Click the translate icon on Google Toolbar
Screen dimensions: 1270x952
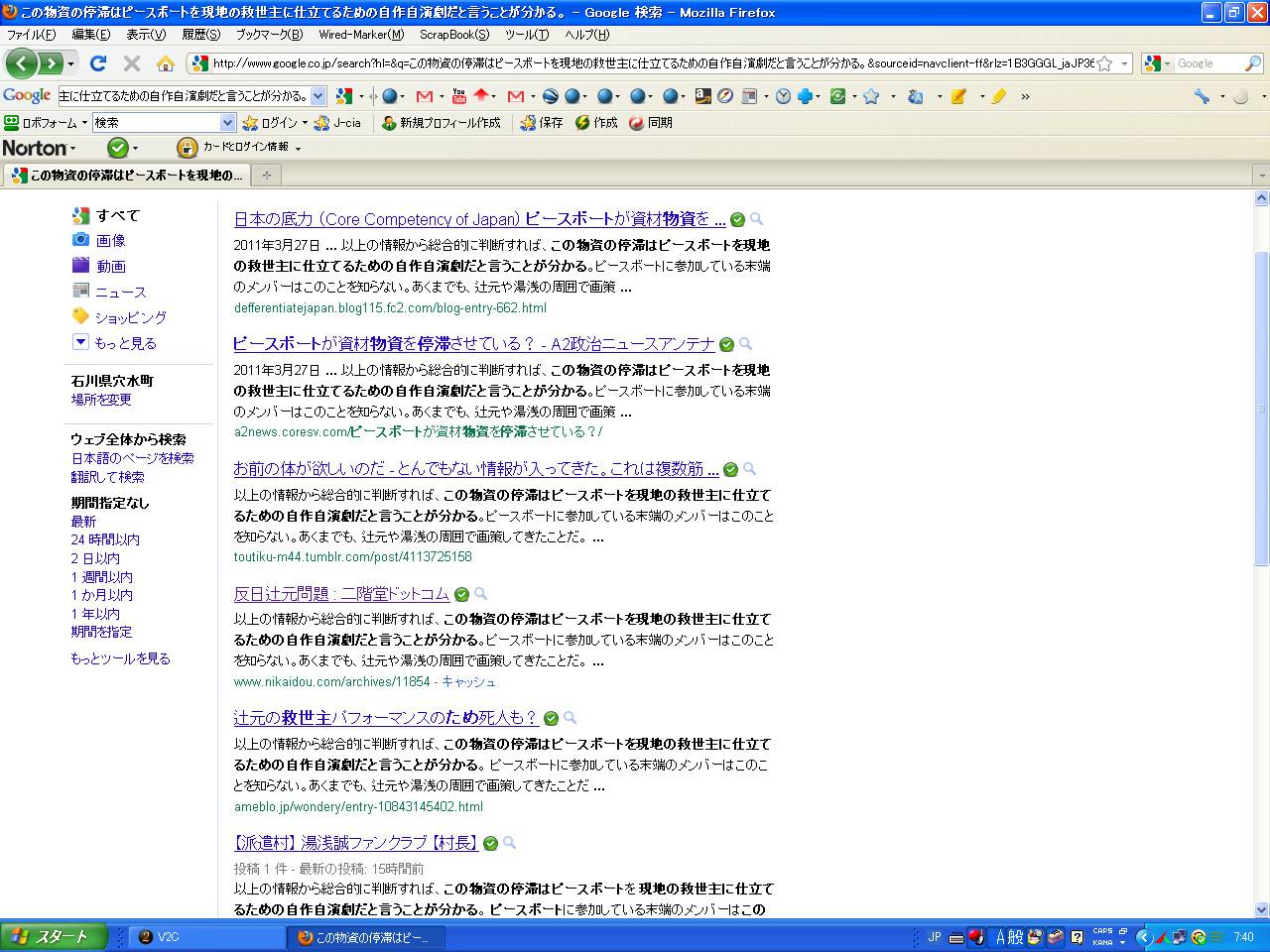916,96
